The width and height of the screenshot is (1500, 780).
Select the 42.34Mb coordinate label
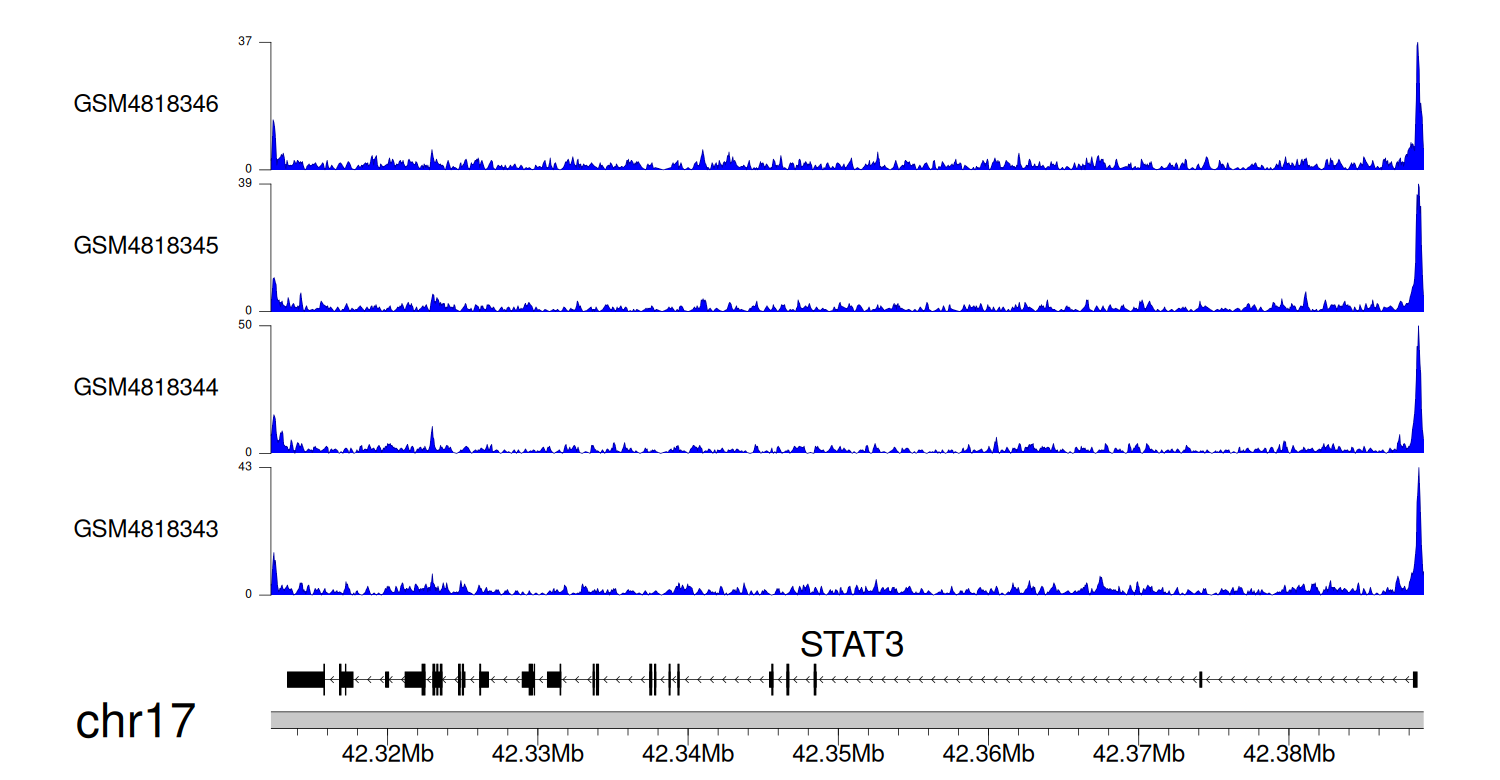click(x=687, y=753)
